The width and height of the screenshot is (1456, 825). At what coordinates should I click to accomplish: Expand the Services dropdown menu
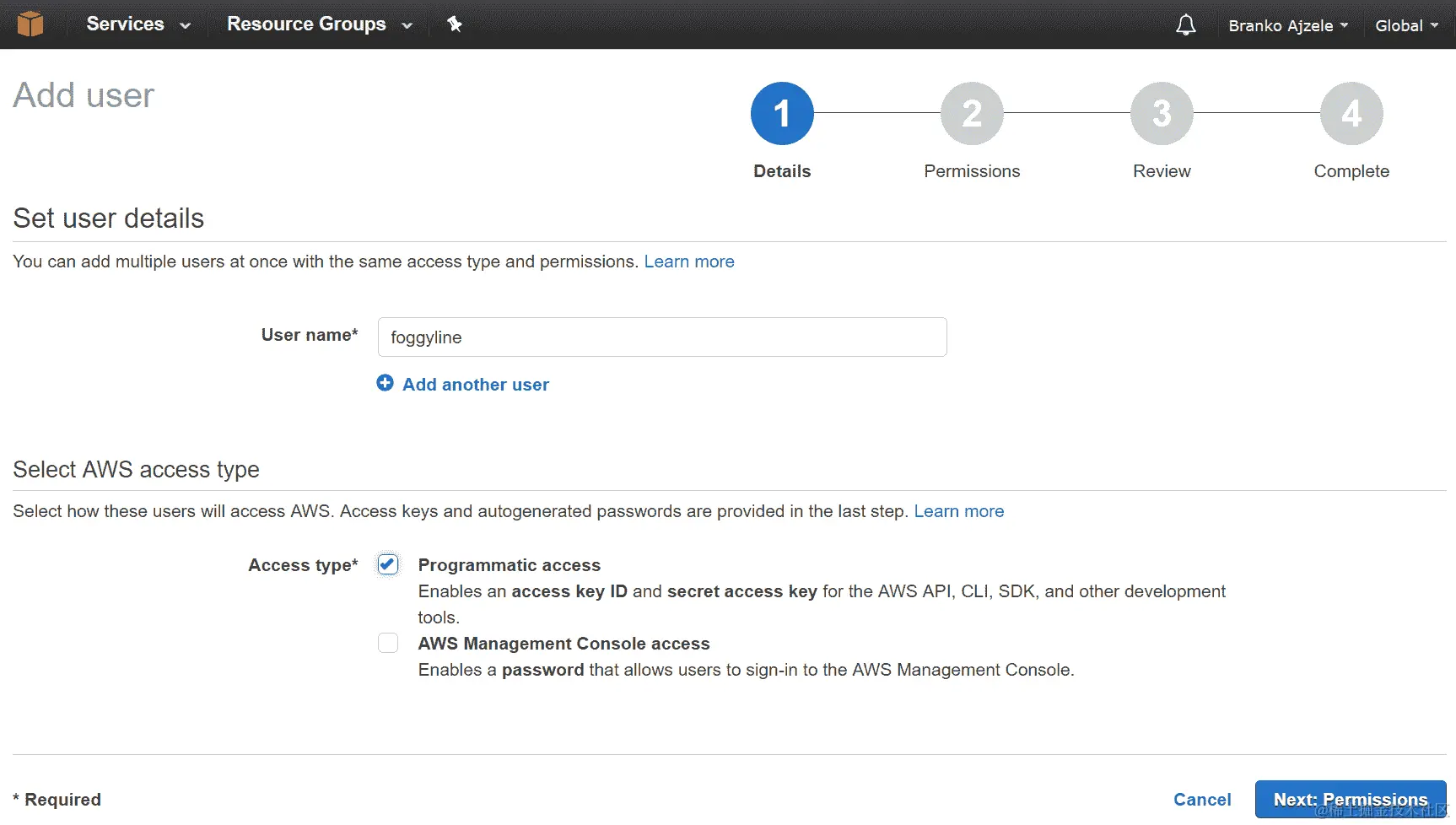pos(138,24)
